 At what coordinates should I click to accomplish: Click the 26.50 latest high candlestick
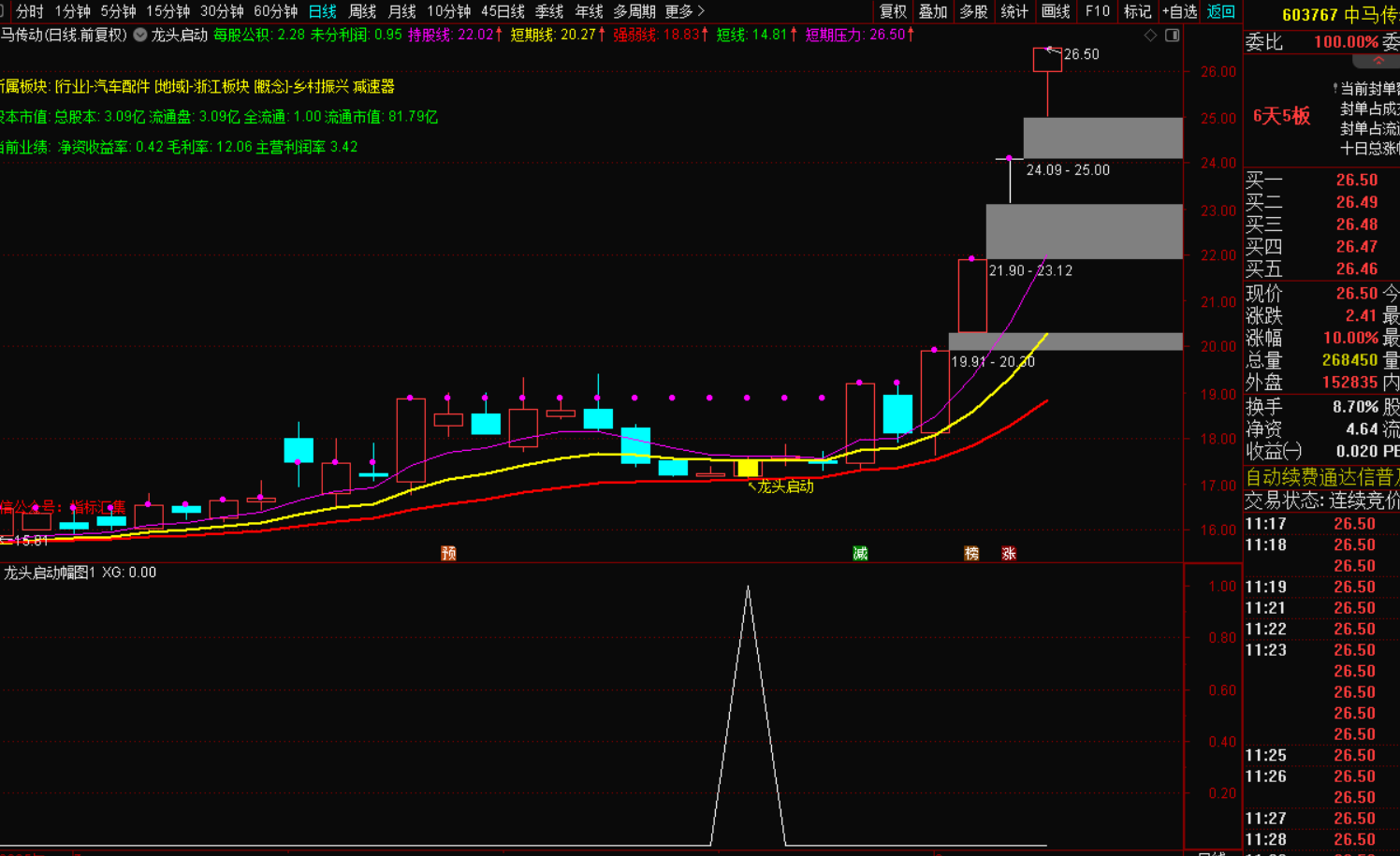click(x=1047, y=60)
